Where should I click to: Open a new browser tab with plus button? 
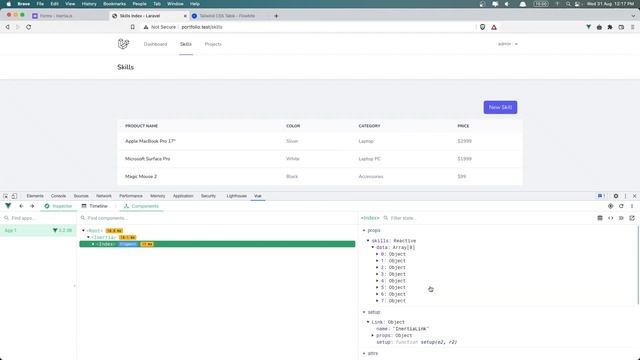(x=276, y=16)
